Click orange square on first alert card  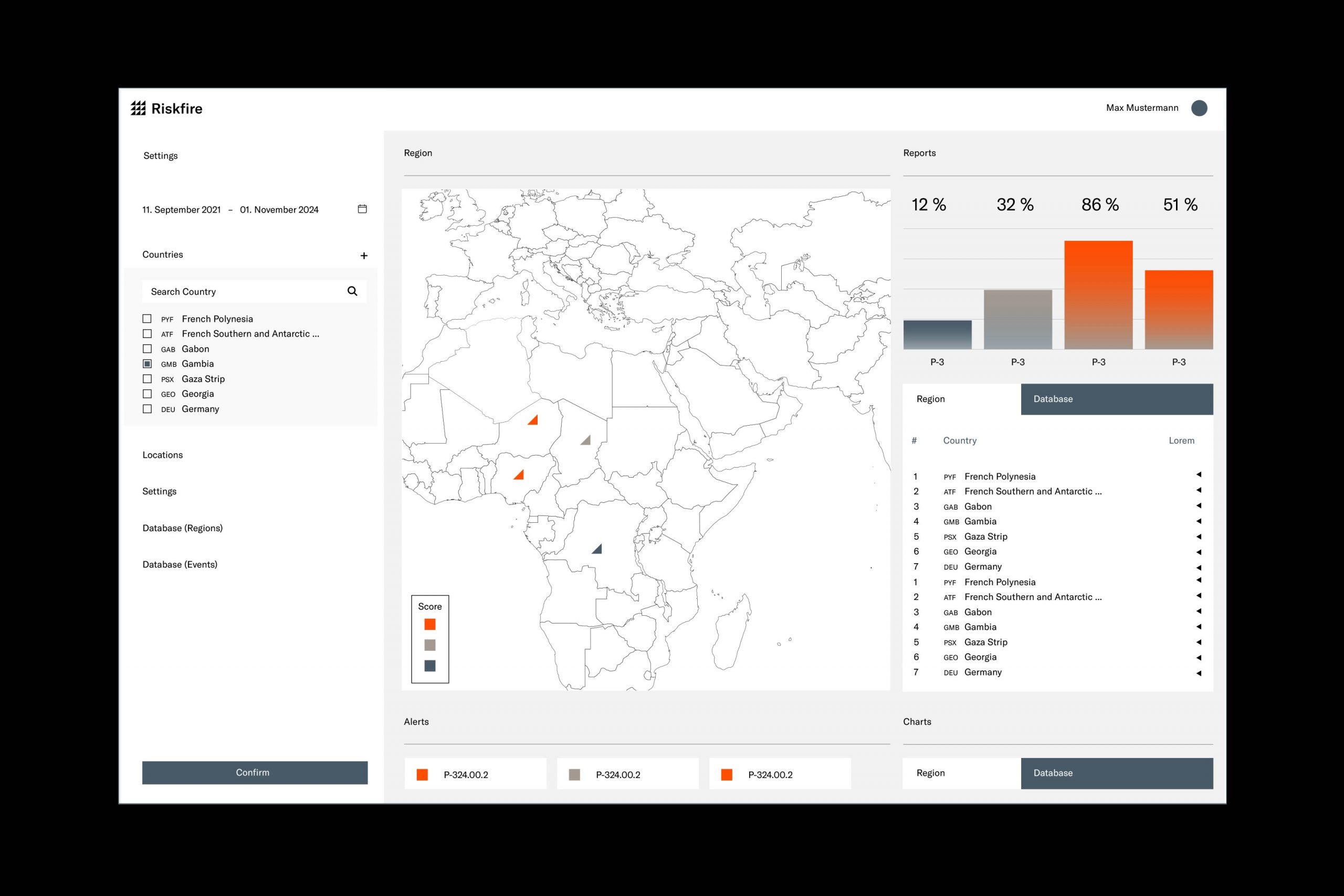[422, 775]
